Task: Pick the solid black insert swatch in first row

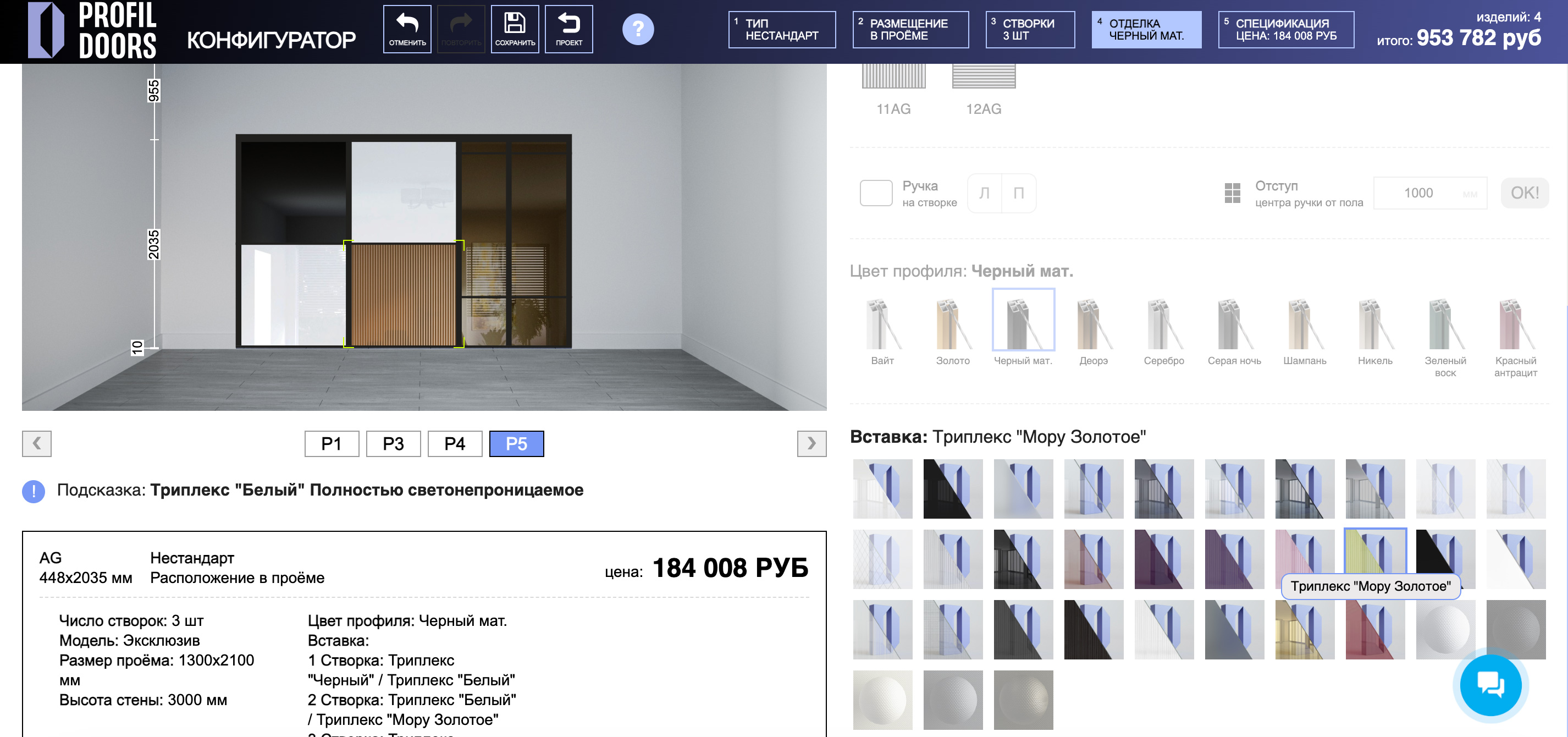Action: coord(953,488)
